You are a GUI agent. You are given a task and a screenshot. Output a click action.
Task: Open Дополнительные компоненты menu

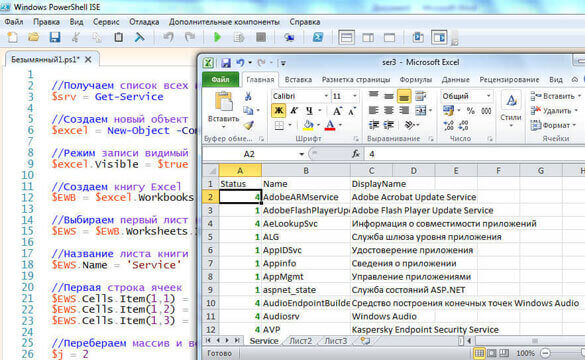click(x=224, y=22)
